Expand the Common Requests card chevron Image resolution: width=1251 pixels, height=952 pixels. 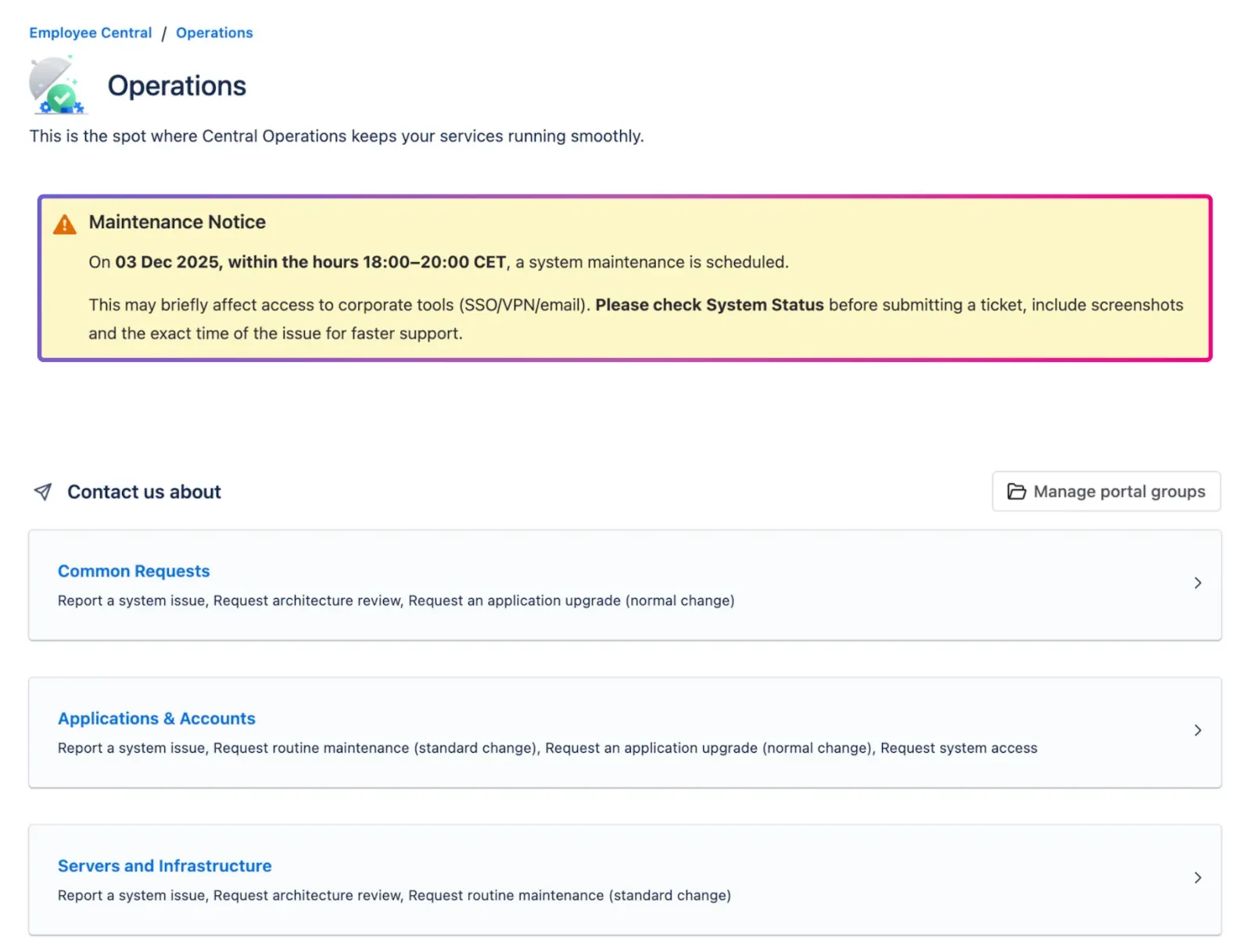[x=1197, y=582]
